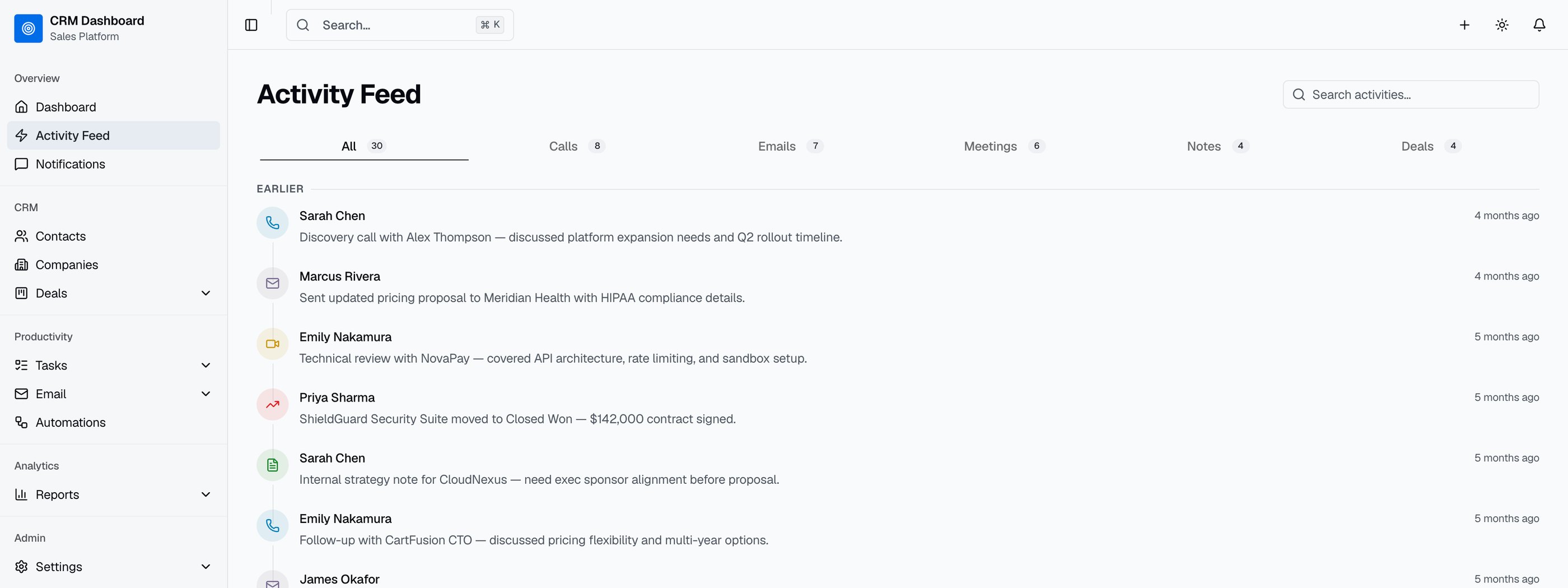
Task: Toggle the sidebar panel icon
Action: pos(251,25)
